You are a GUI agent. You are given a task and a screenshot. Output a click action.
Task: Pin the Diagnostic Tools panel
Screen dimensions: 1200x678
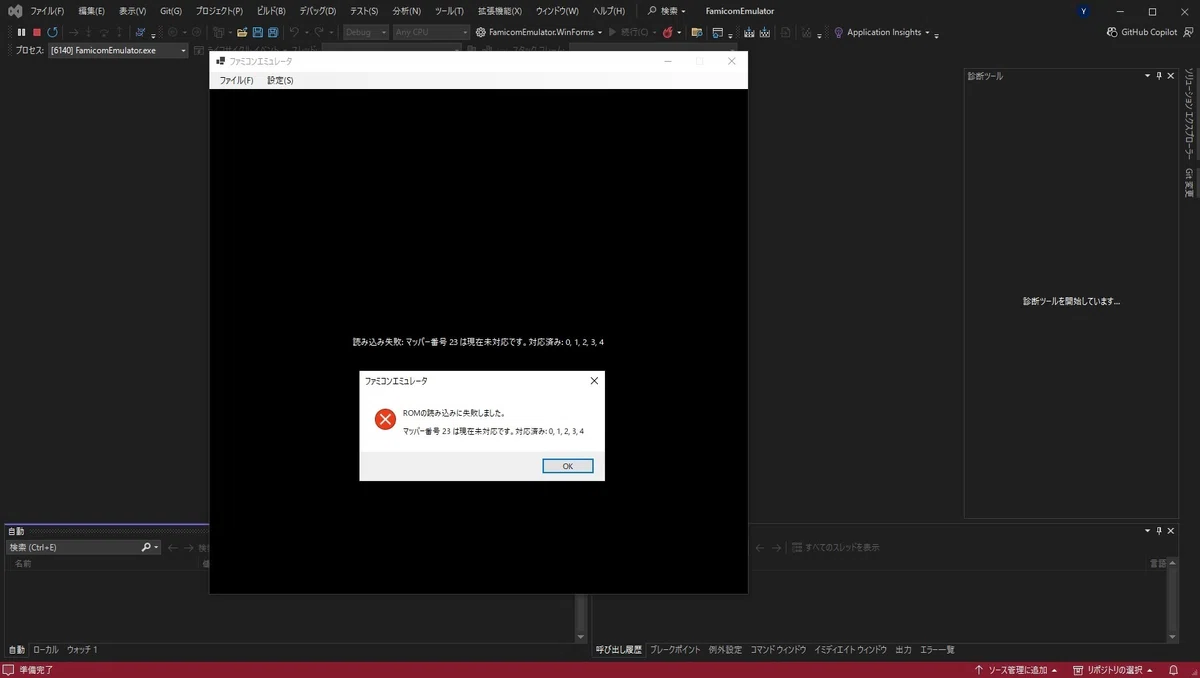pos(1159,76)
